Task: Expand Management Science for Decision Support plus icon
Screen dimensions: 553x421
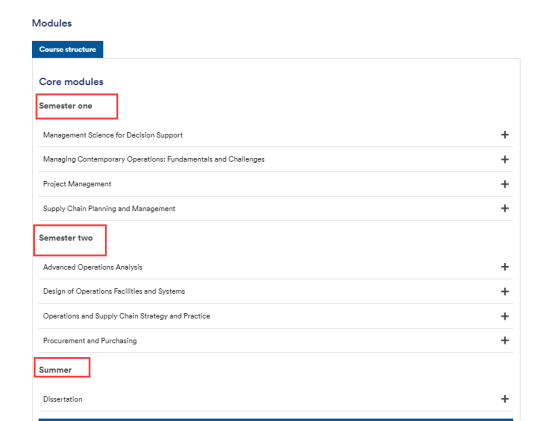Action: point(505,135)
